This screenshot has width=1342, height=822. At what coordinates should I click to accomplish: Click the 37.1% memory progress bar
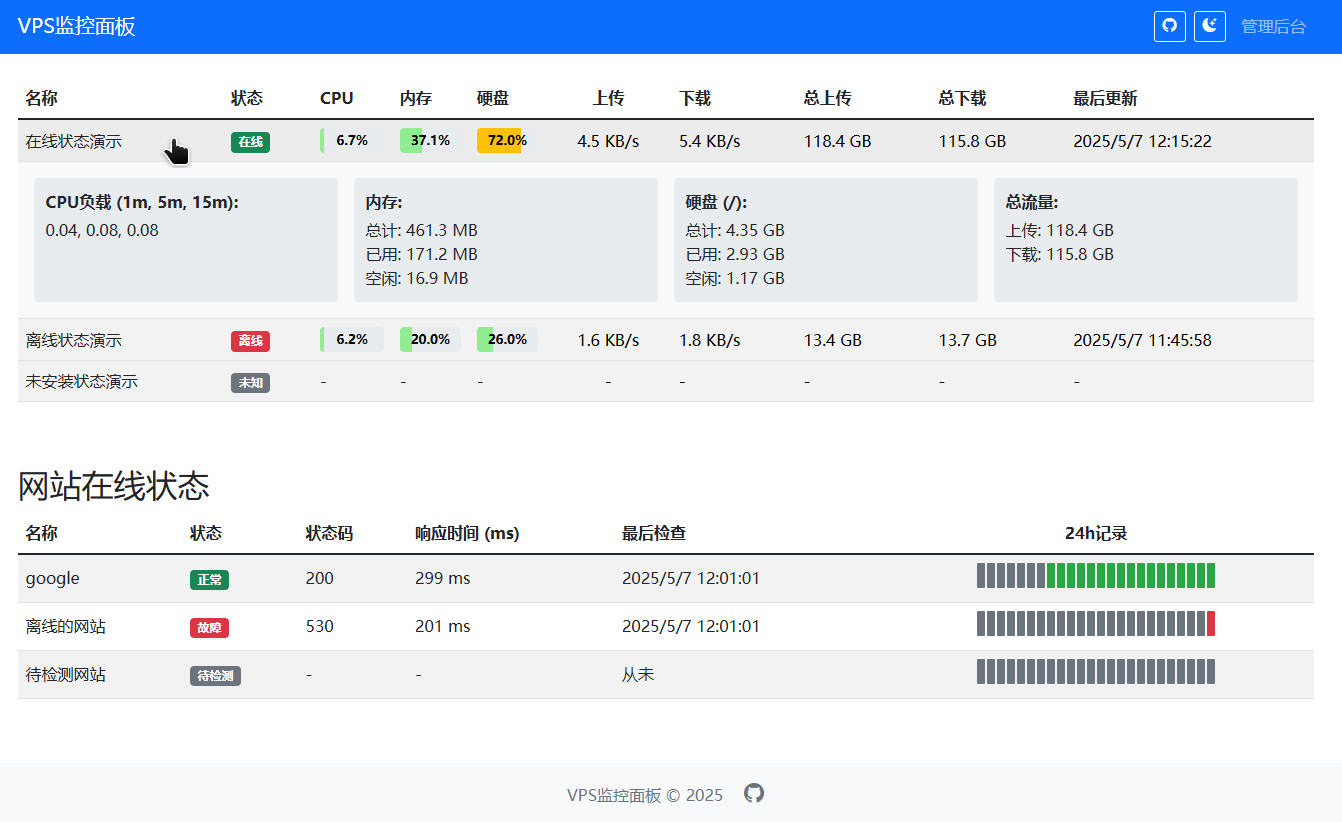(430, 140)
